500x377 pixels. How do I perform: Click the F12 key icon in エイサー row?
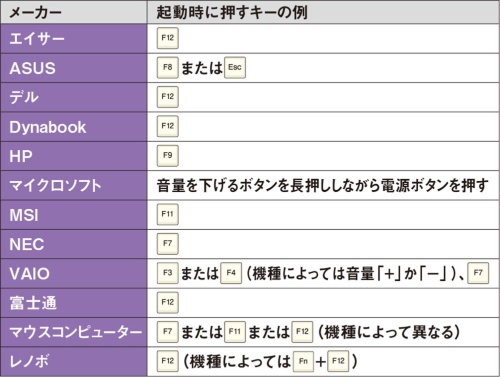168,38
